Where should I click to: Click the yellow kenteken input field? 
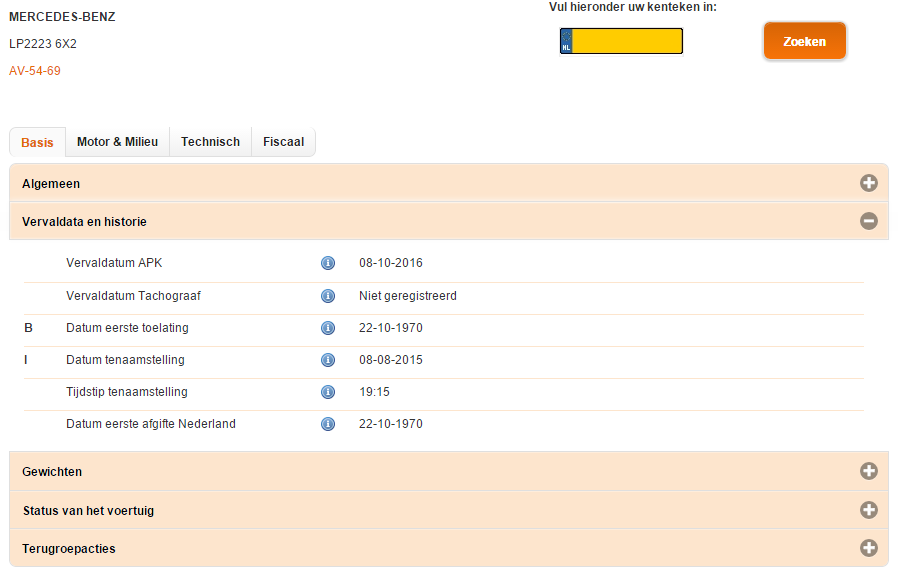[627, 41]
